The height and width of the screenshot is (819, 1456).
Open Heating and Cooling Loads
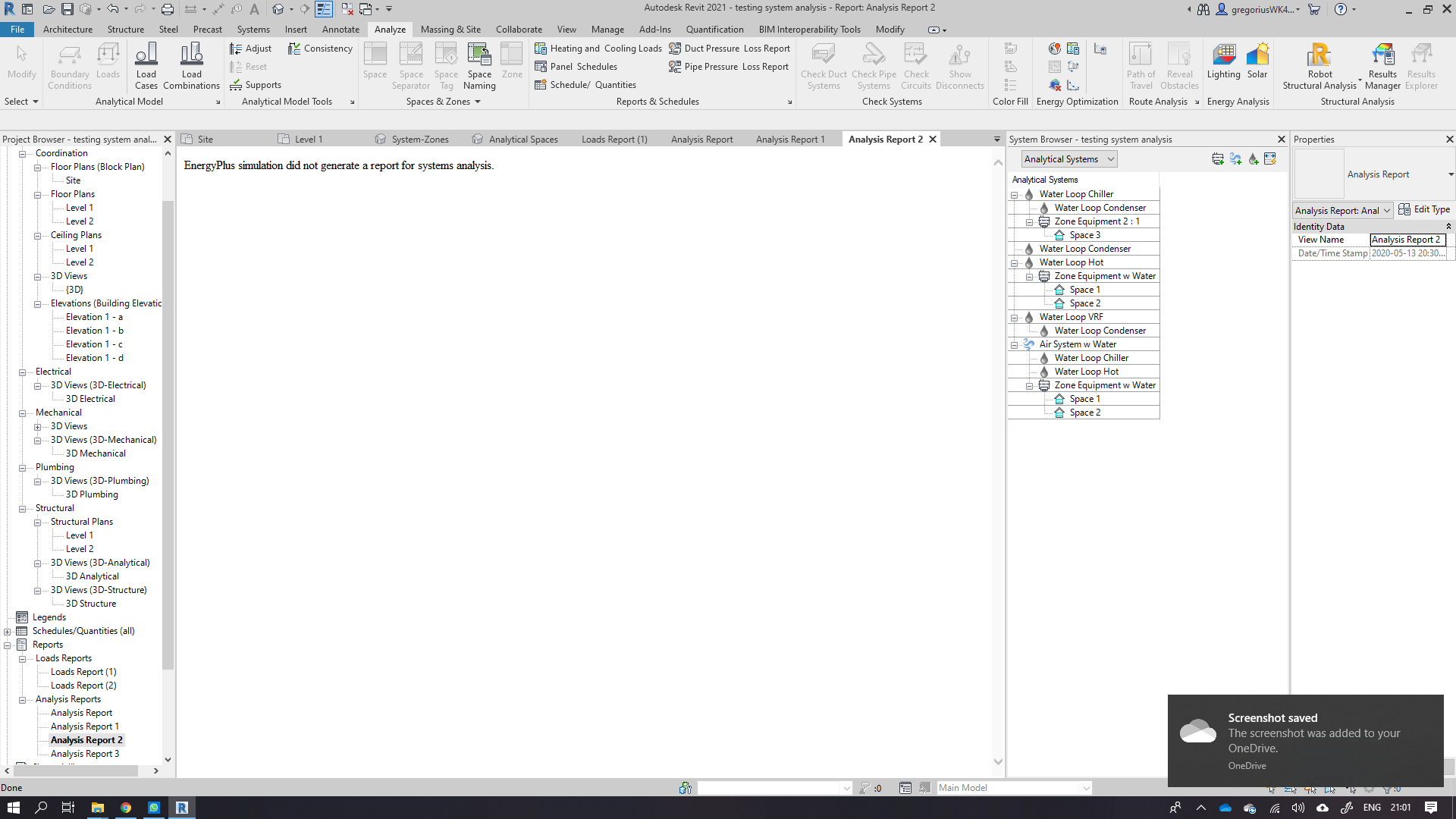click(x=598, y=49)
